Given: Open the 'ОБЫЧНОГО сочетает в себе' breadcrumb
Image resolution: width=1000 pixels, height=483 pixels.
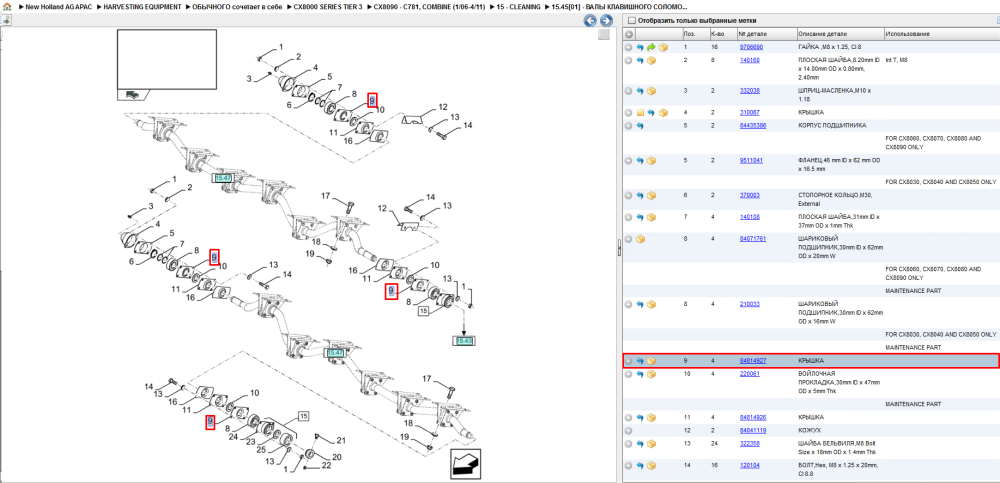Looking at the screenshot, I should (x=239, y=6).
